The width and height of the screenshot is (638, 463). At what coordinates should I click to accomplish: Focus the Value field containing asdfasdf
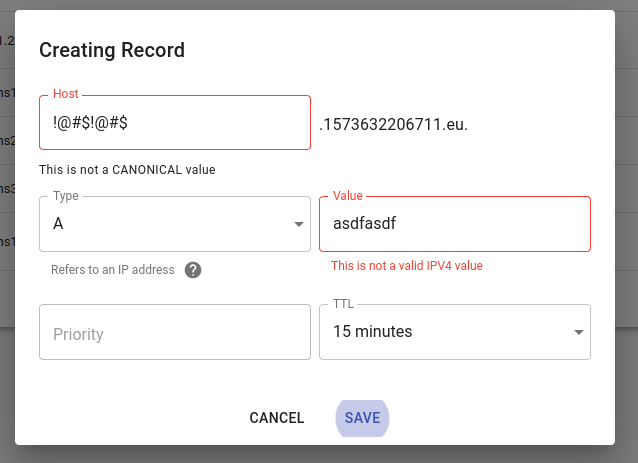pos(455,224)
